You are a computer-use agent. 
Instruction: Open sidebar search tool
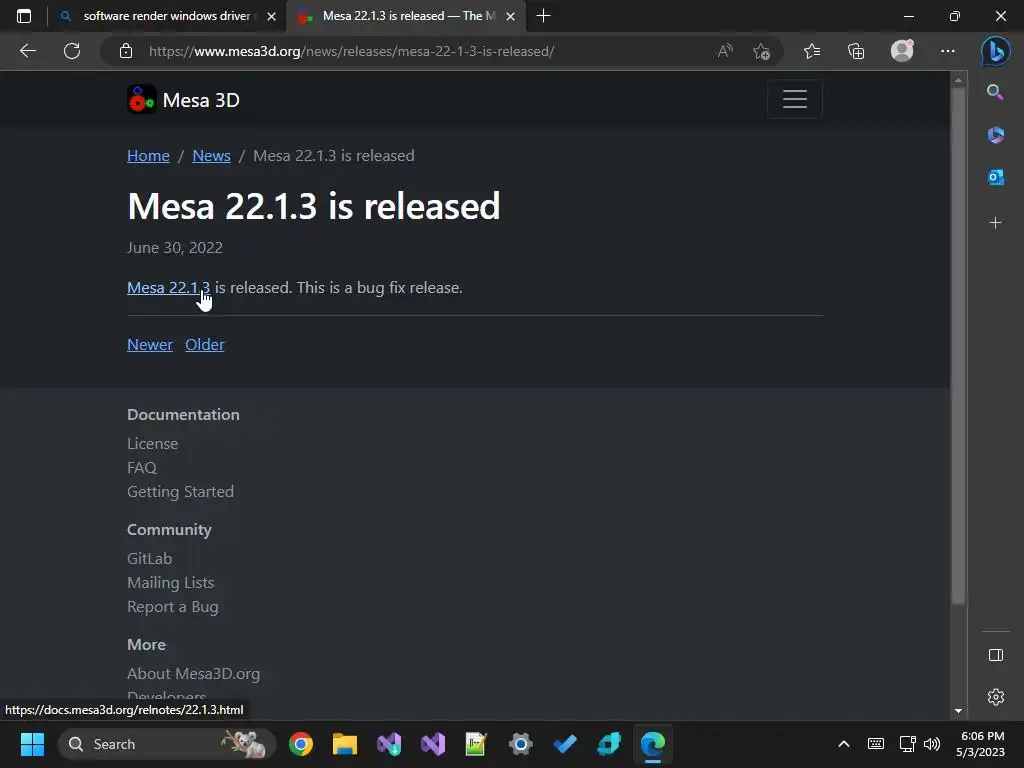pos(995,92)
